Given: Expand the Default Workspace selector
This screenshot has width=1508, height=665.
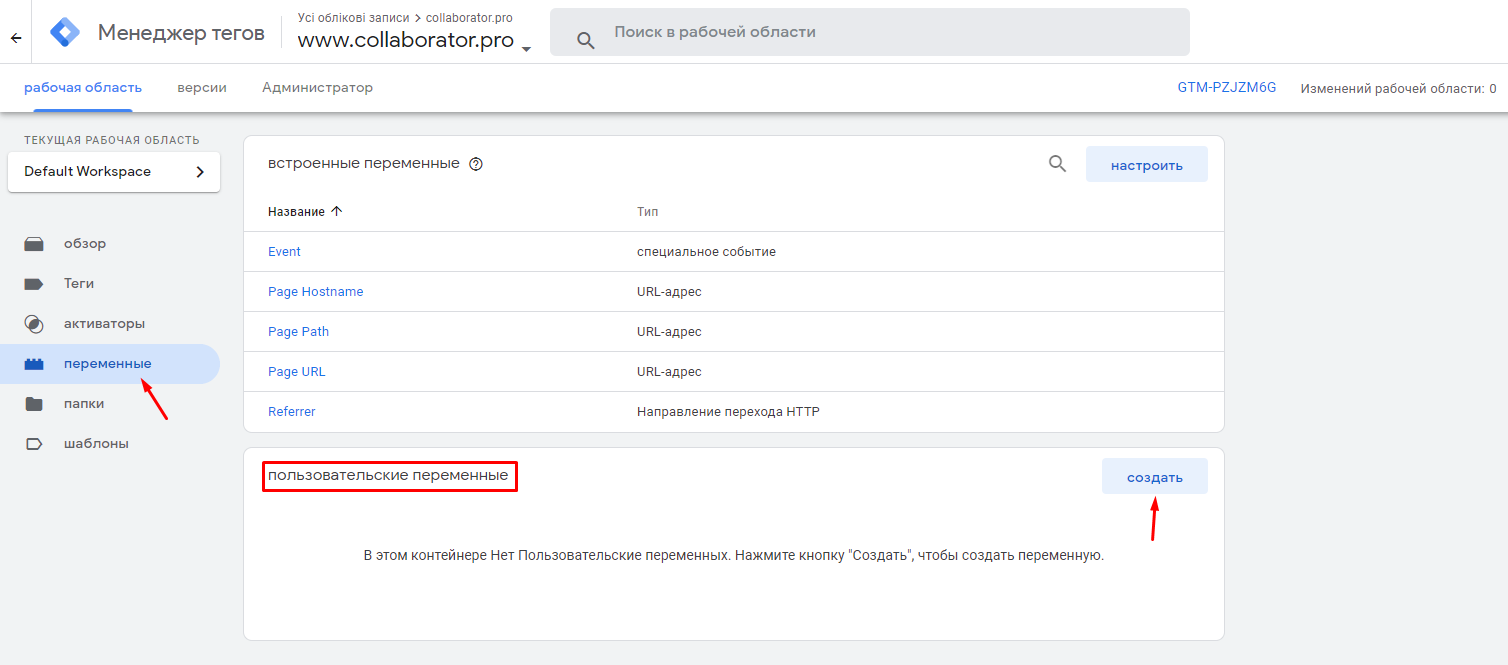Looking at the screenshot, I should [114, 172].
